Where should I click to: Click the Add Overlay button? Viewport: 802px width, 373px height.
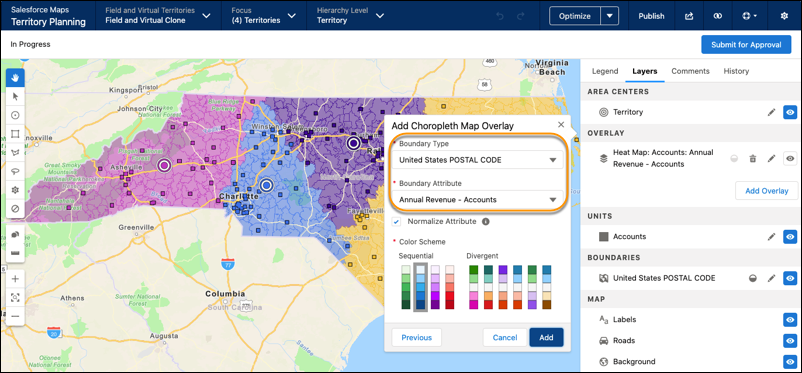tap(766, 191)
